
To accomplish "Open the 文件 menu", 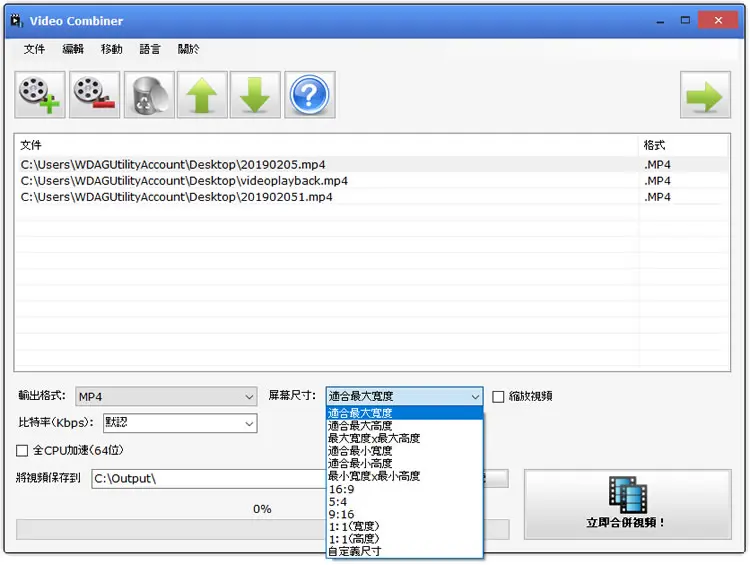I will [34, 49].
